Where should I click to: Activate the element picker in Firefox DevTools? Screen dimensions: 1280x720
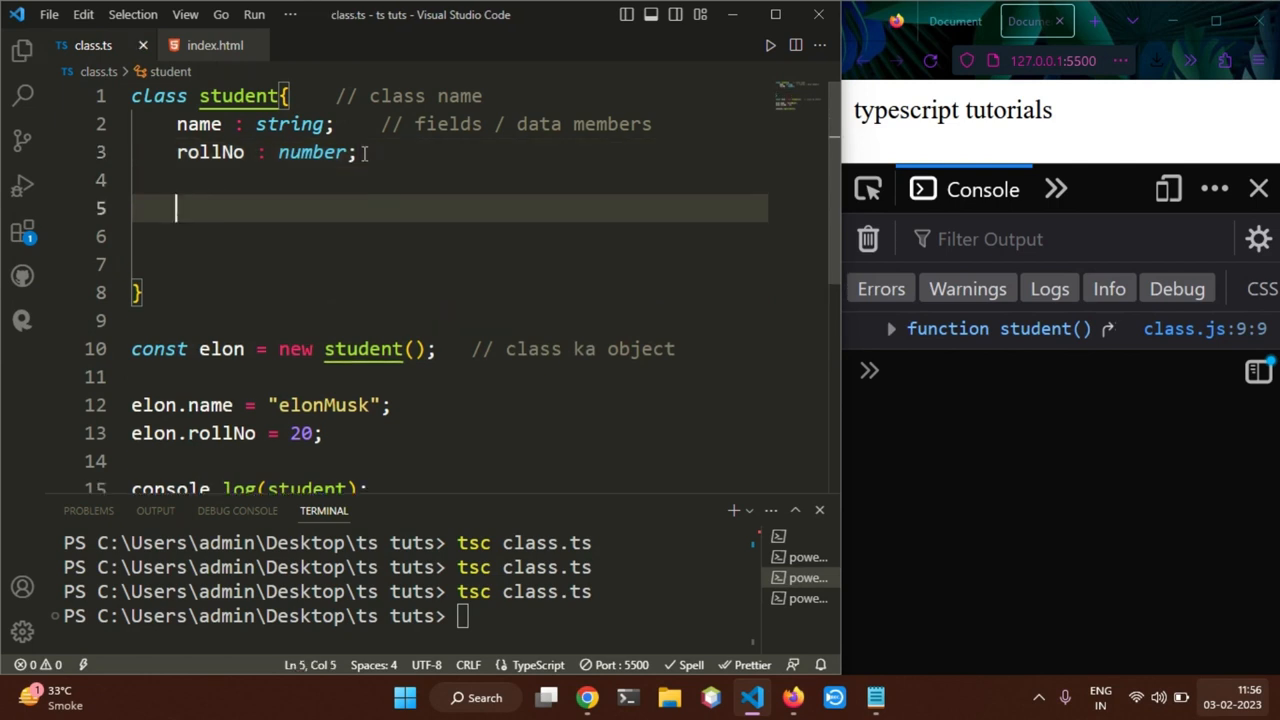pyautogui.click(x=868, y=189)
